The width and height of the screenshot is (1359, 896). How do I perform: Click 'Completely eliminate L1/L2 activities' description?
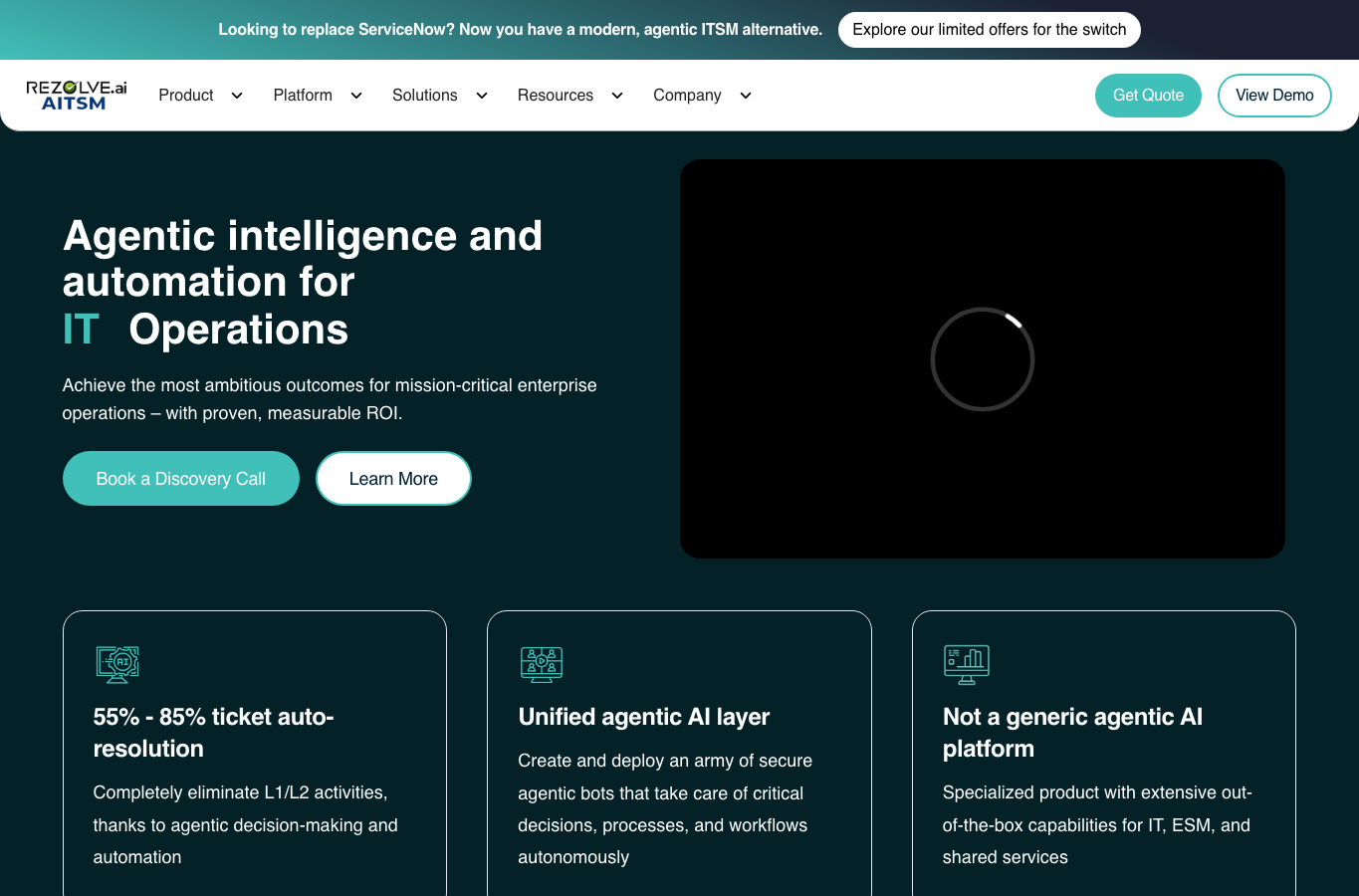[245, 824]
